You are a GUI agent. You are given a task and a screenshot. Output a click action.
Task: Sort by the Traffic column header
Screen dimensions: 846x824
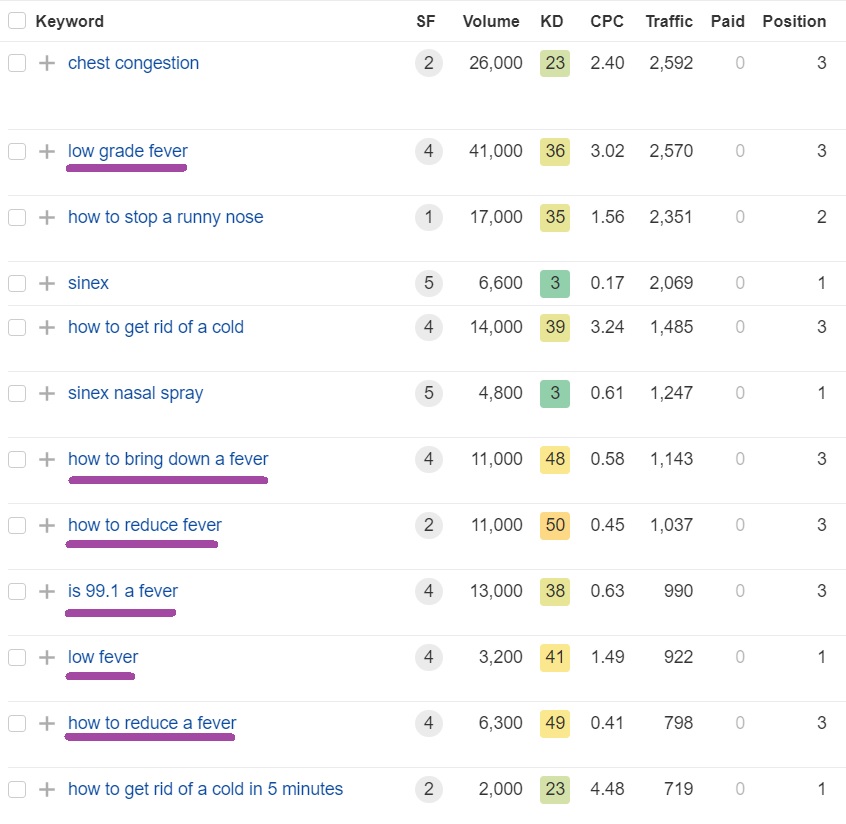[x=669, y=21]
